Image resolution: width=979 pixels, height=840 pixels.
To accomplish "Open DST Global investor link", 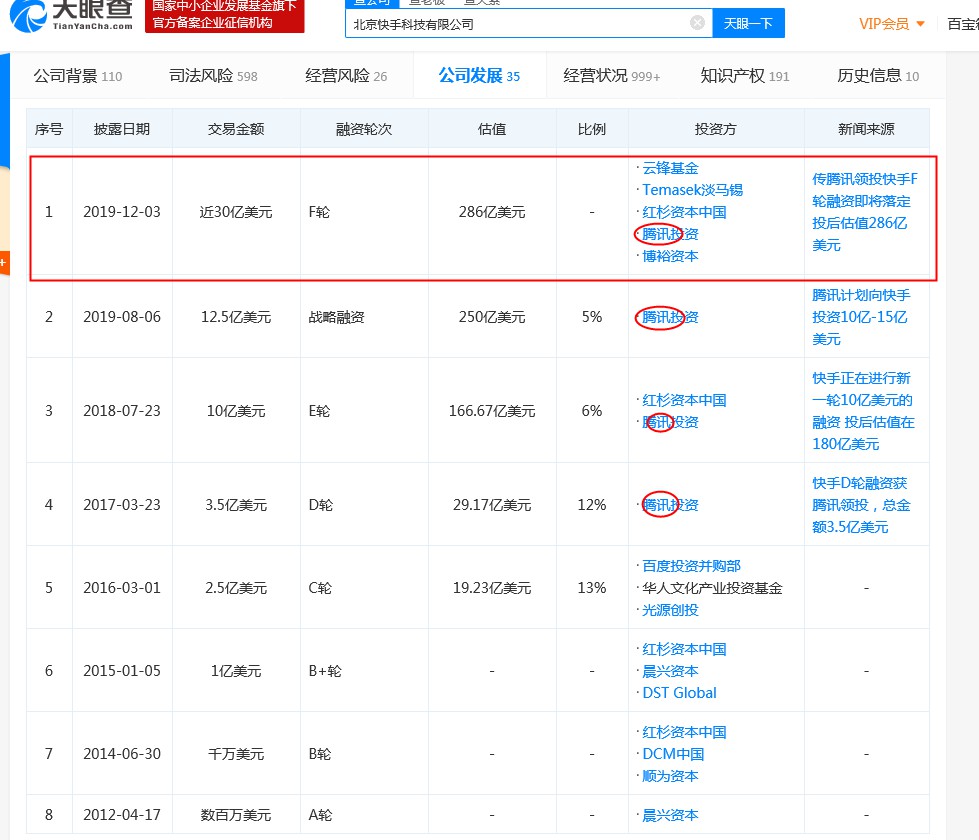I will pos(679,693).
